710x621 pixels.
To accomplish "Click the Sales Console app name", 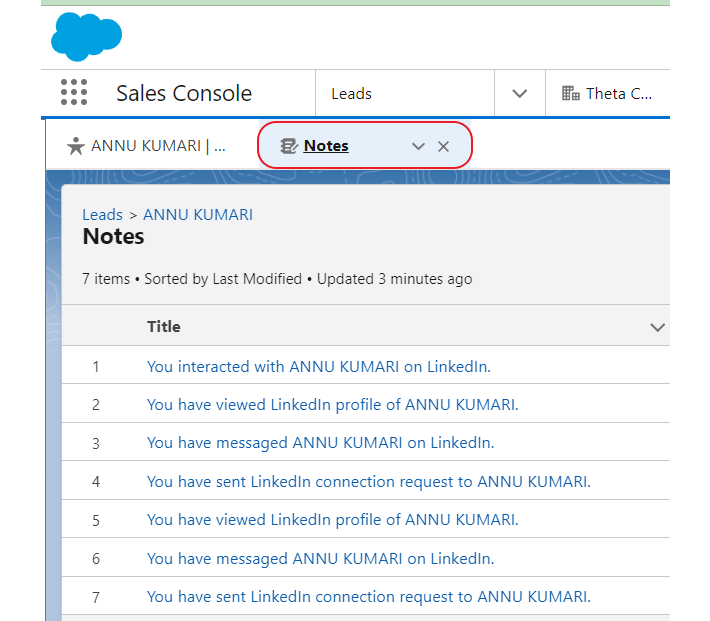I will pos(184,93).
